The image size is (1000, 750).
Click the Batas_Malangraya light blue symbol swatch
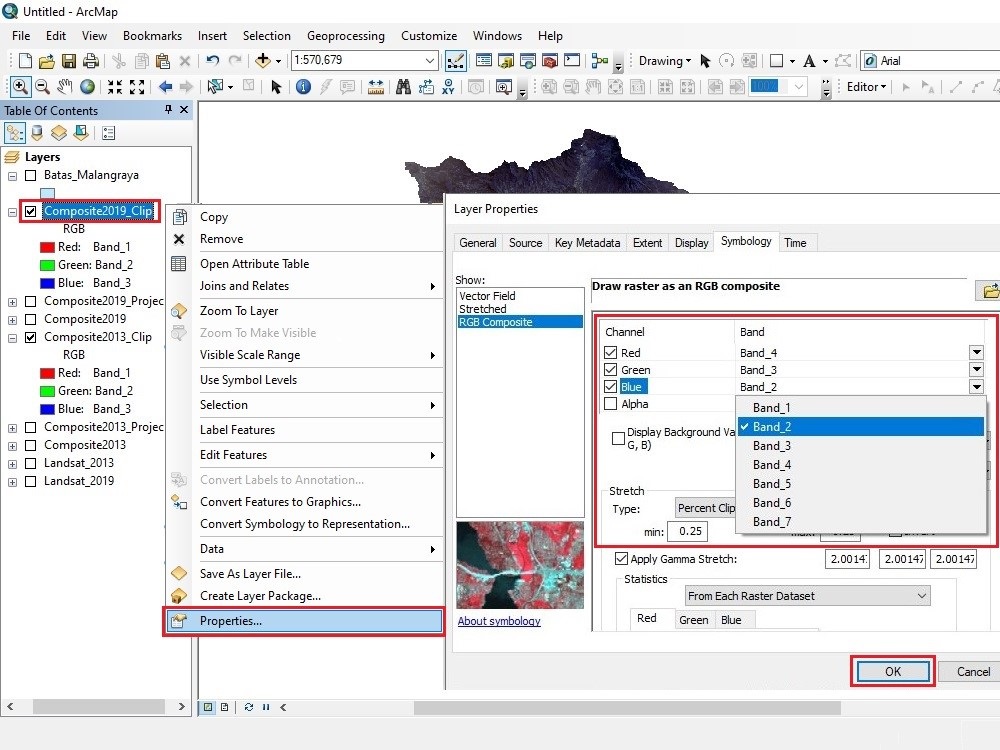point(47,193)
